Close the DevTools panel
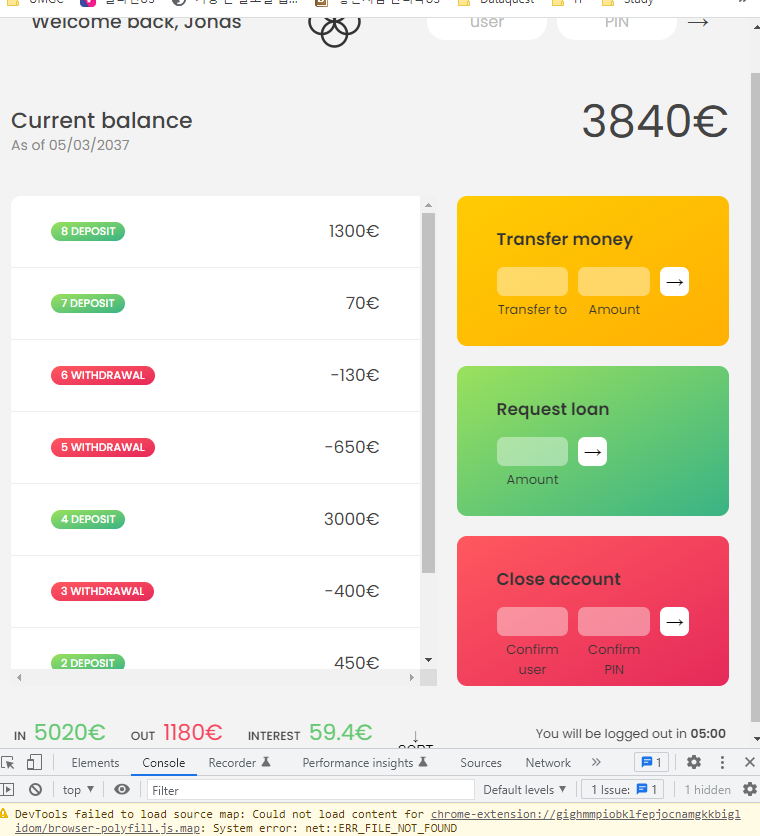The width and height of the screenshot is (760, 836). [x=749, y=762]
